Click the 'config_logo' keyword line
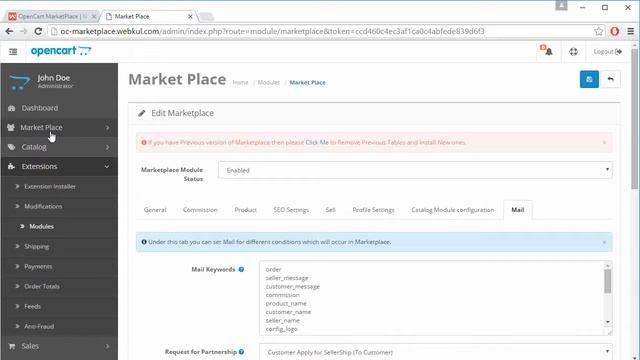This screenshot has height=360, width=640. point(282,329)
